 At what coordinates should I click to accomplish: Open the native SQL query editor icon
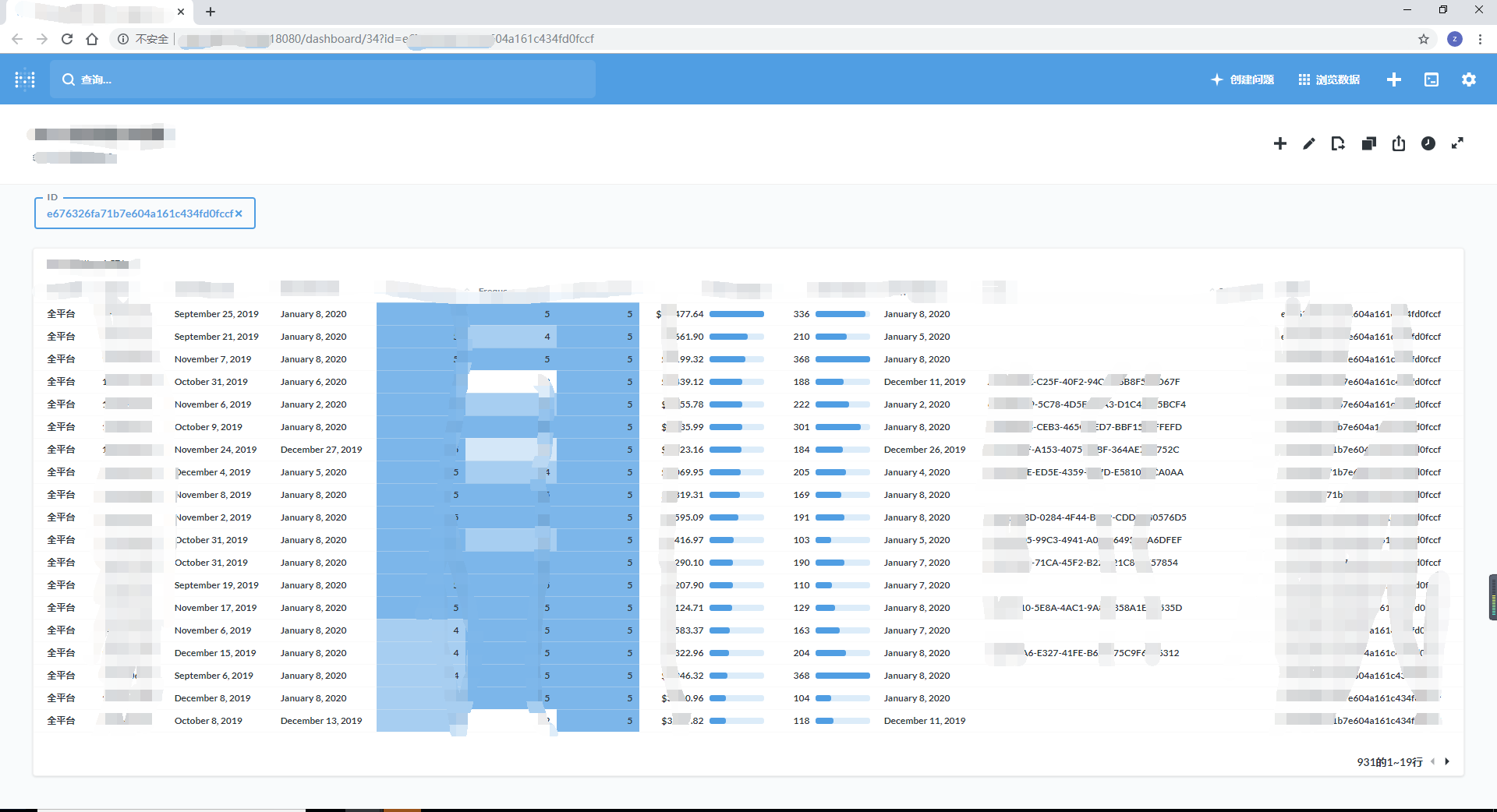coord(1432,79)
